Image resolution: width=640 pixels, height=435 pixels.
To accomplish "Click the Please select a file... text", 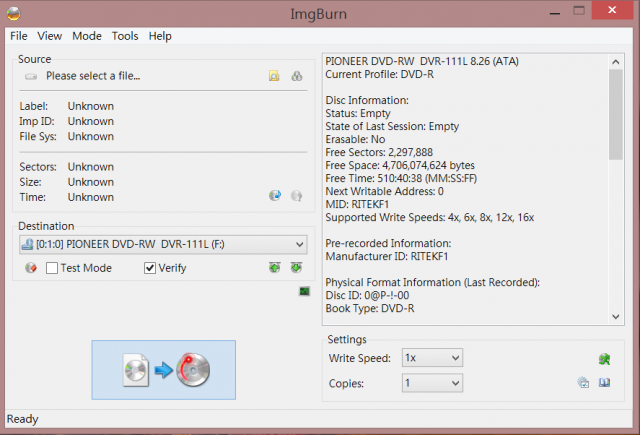I will click(x=93, y=76).
